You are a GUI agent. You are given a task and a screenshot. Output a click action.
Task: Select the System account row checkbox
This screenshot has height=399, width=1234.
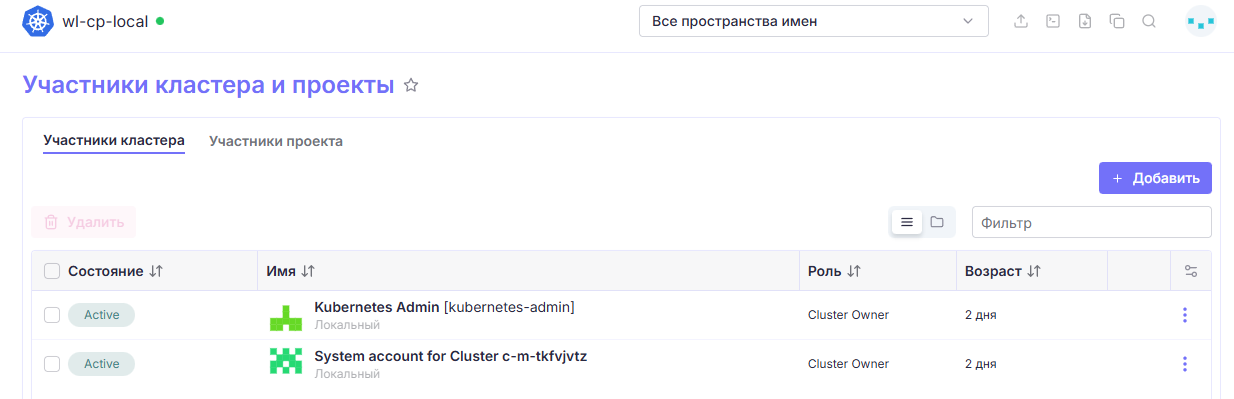pos(52,364)
